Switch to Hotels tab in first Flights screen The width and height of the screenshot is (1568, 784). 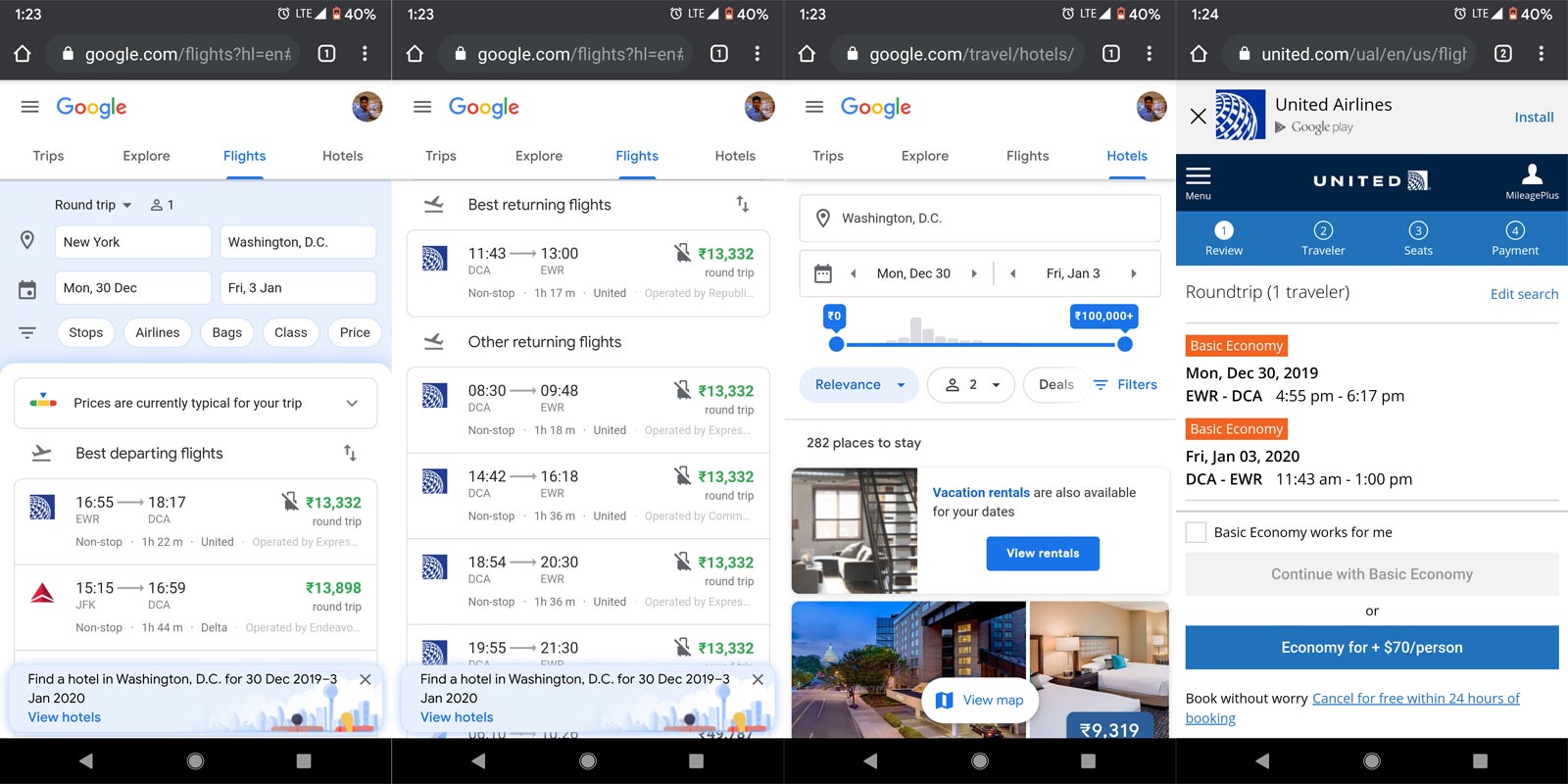click(x=343, y=156)
